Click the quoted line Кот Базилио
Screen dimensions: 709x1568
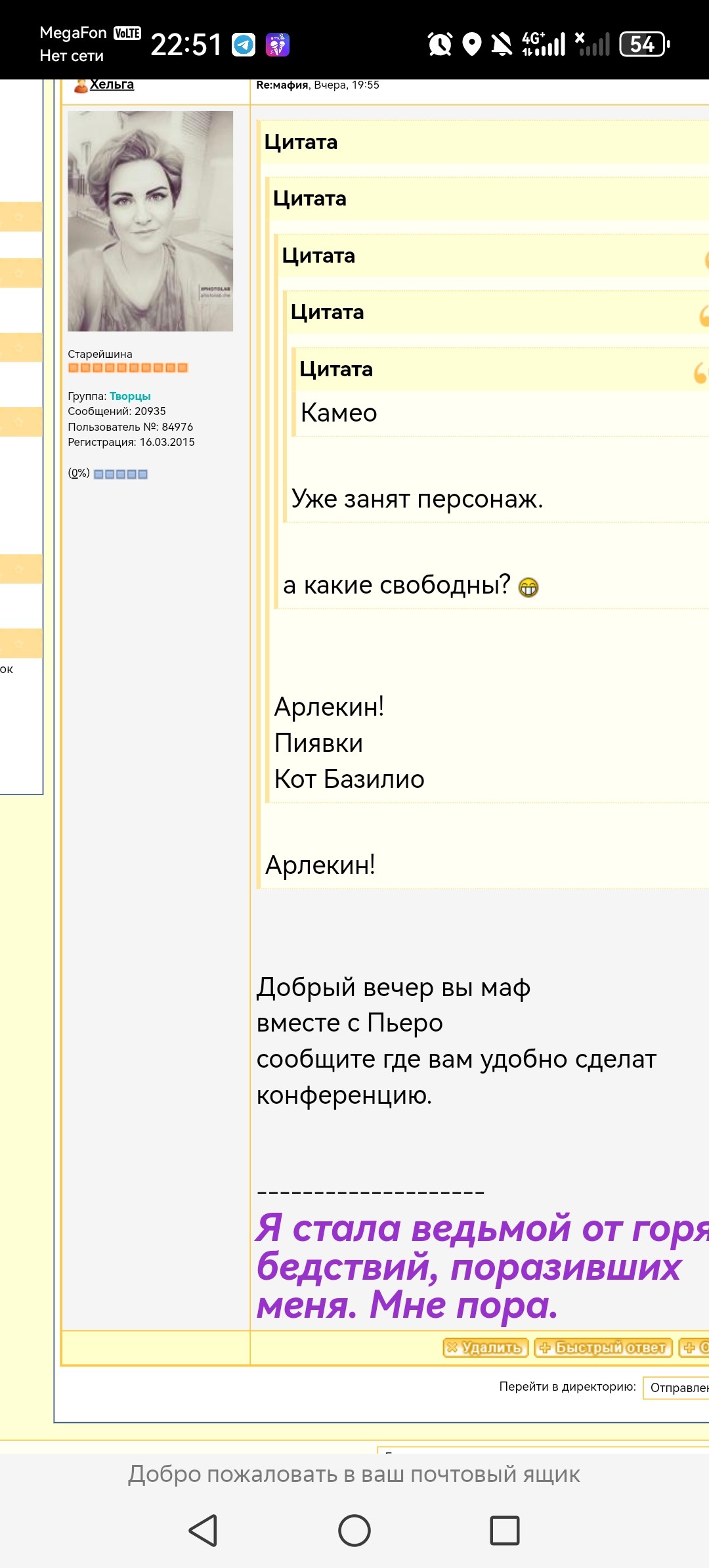click(x=349, y=779)
